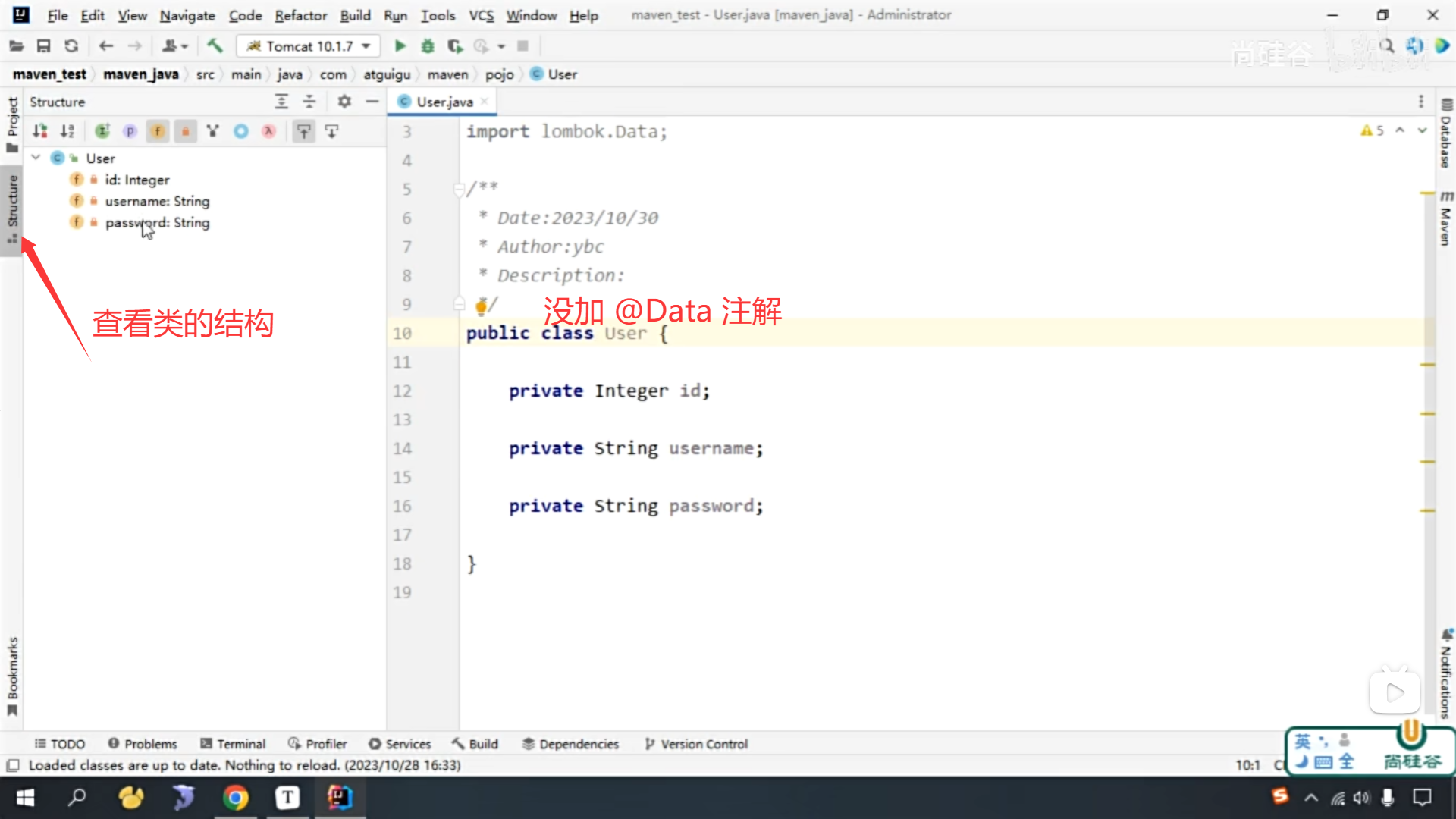The width and height of the screenshot is (1456, 819).
Task: Toggle Show Non-Public members lock filter
Action: [x=185, y=131]
